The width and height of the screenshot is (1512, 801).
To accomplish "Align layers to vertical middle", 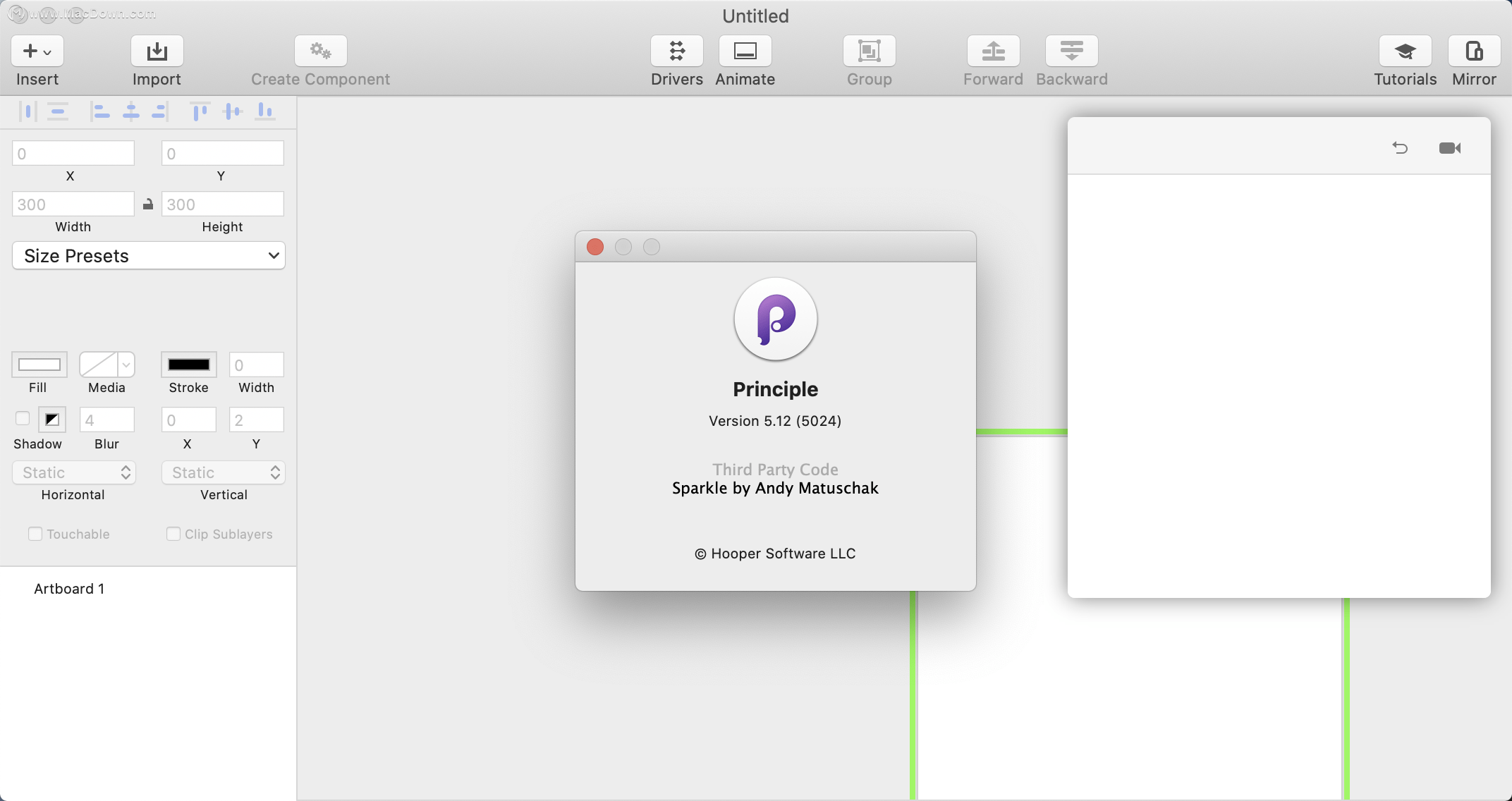I will pyautogui.click(x=232, y=111).
